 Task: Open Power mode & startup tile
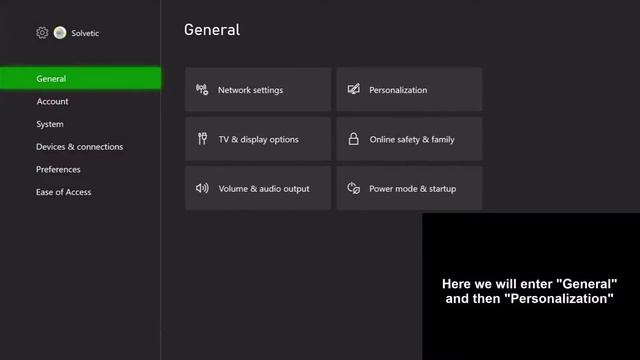coord(409,188)
